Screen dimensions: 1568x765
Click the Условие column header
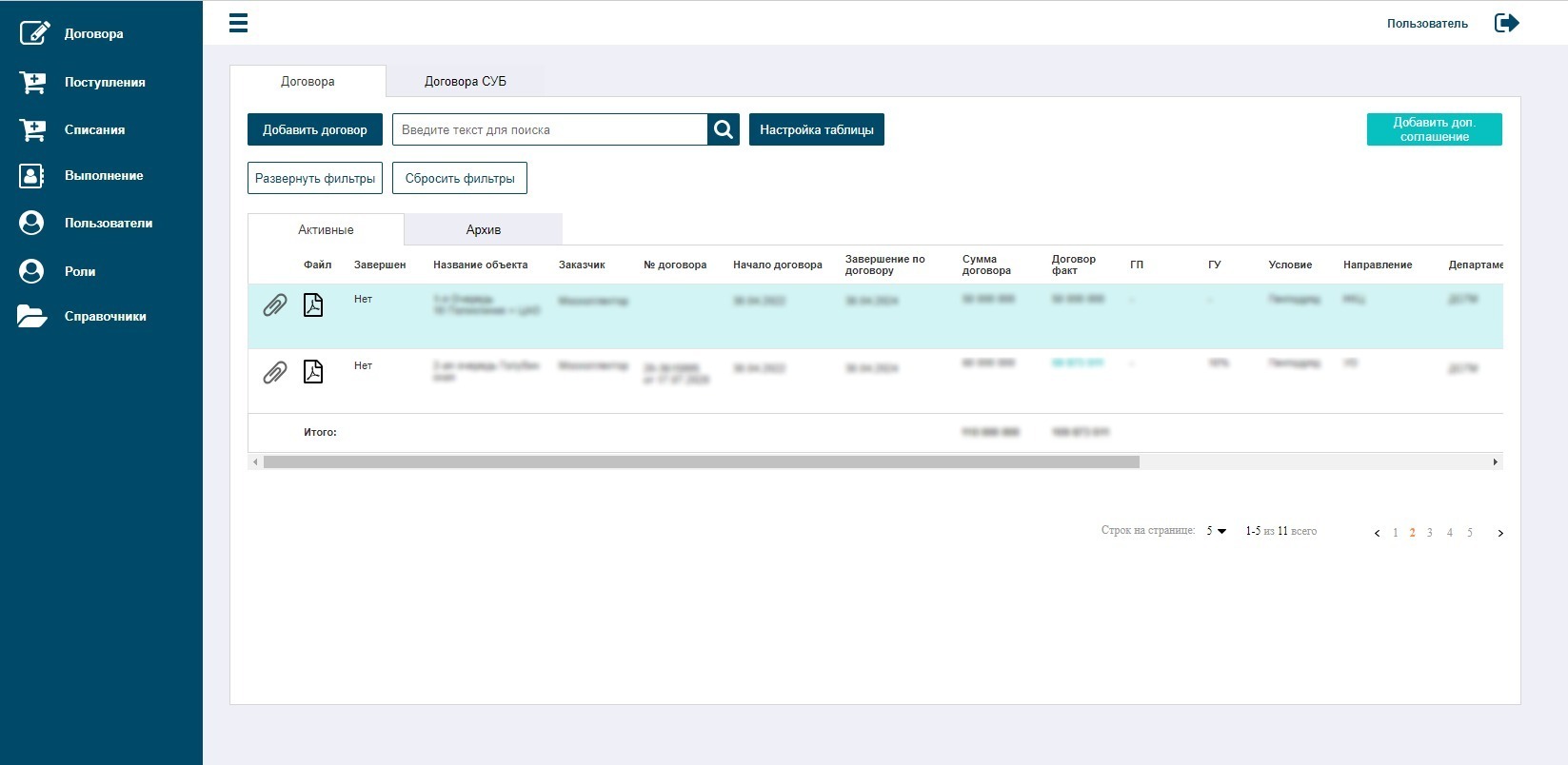pyautogui.click(x=1290, y=265)
